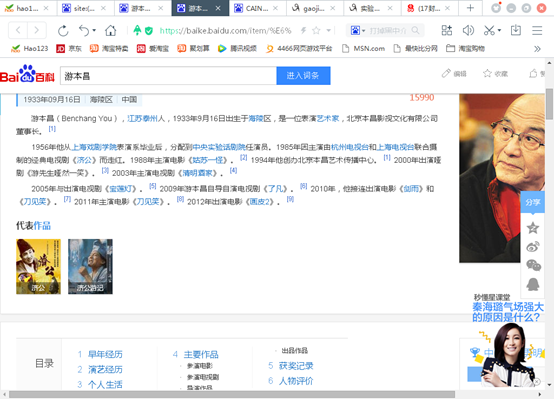This screenshot has height=399, width=554.
Task: Open the 江苏泰州 link
Action: pyautogui.click(x=142, y=118)
